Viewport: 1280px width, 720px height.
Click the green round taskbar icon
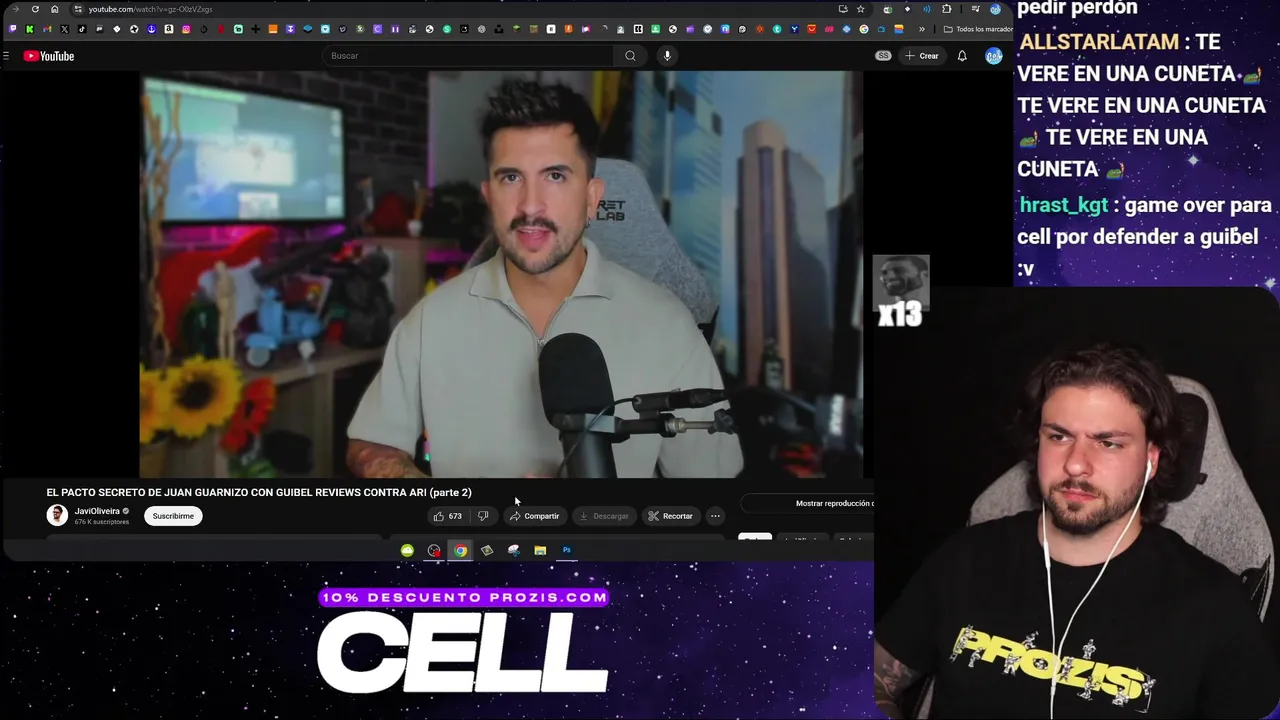point(407,550)
